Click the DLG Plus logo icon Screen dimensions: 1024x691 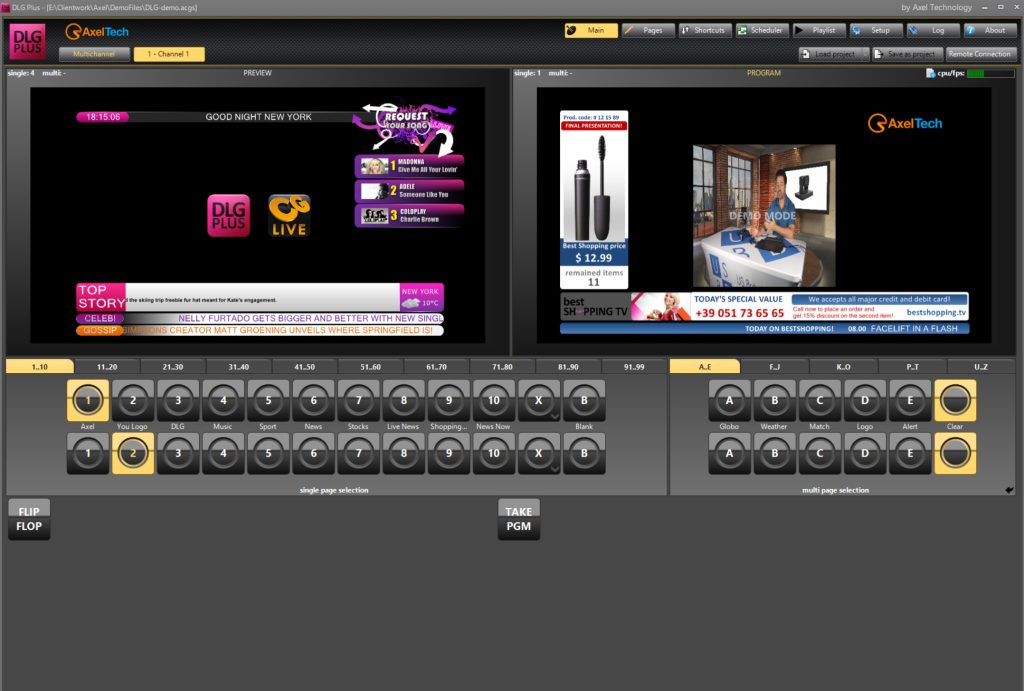[27, 42]
